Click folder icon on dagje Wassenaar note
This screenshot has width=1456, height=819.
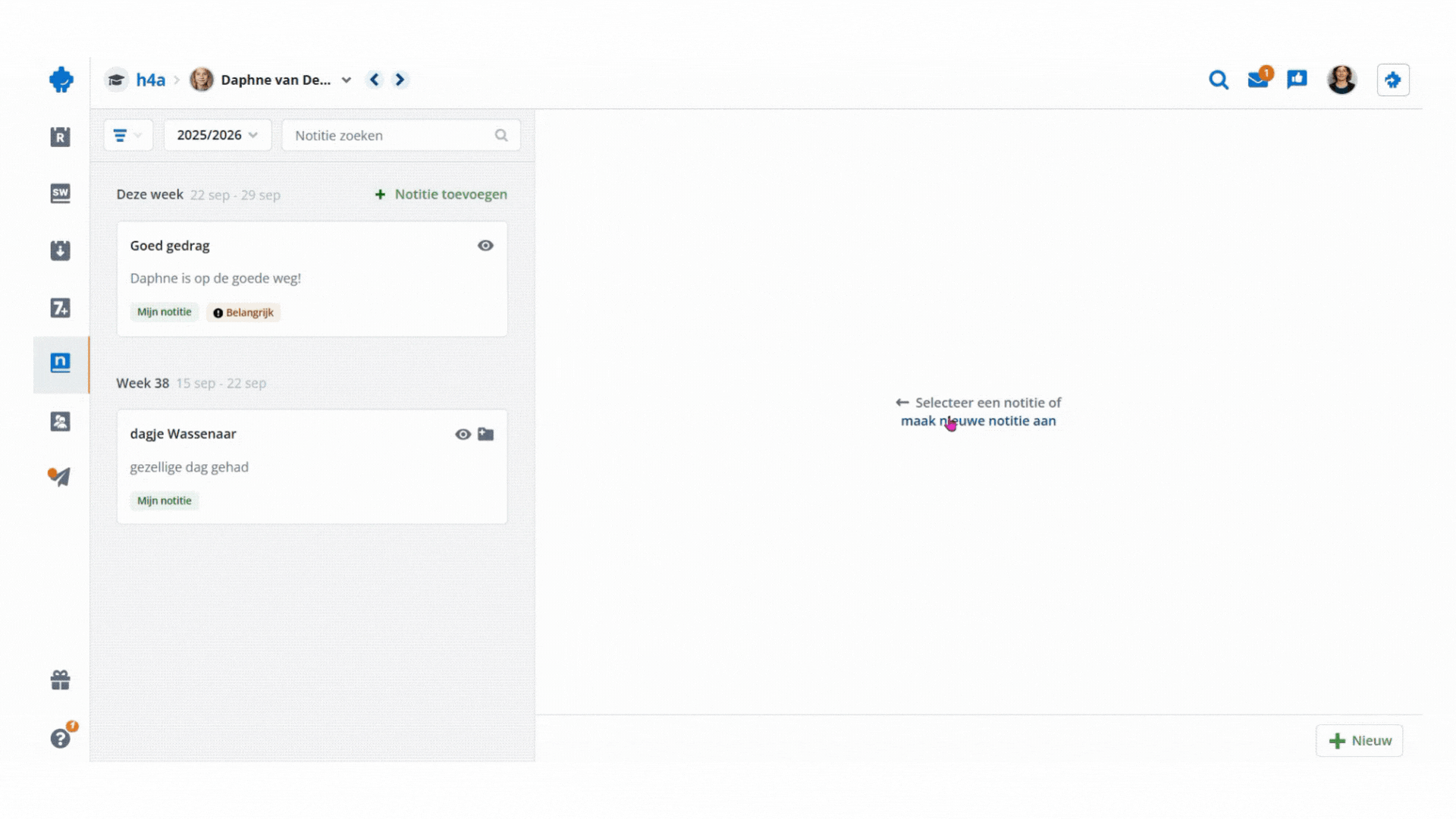point(486,435)
